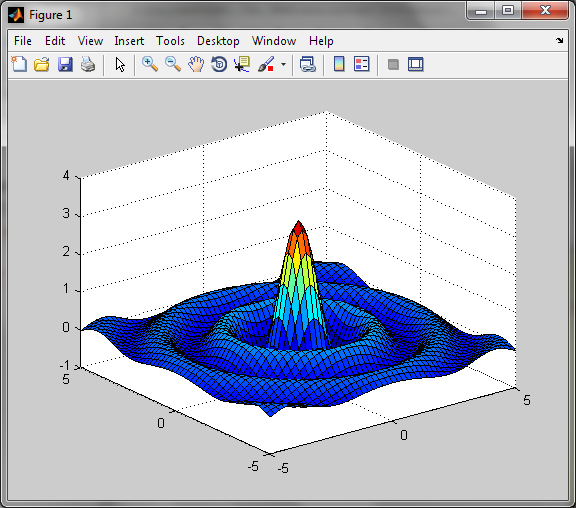Click the New Figure icon

(19, 64)
